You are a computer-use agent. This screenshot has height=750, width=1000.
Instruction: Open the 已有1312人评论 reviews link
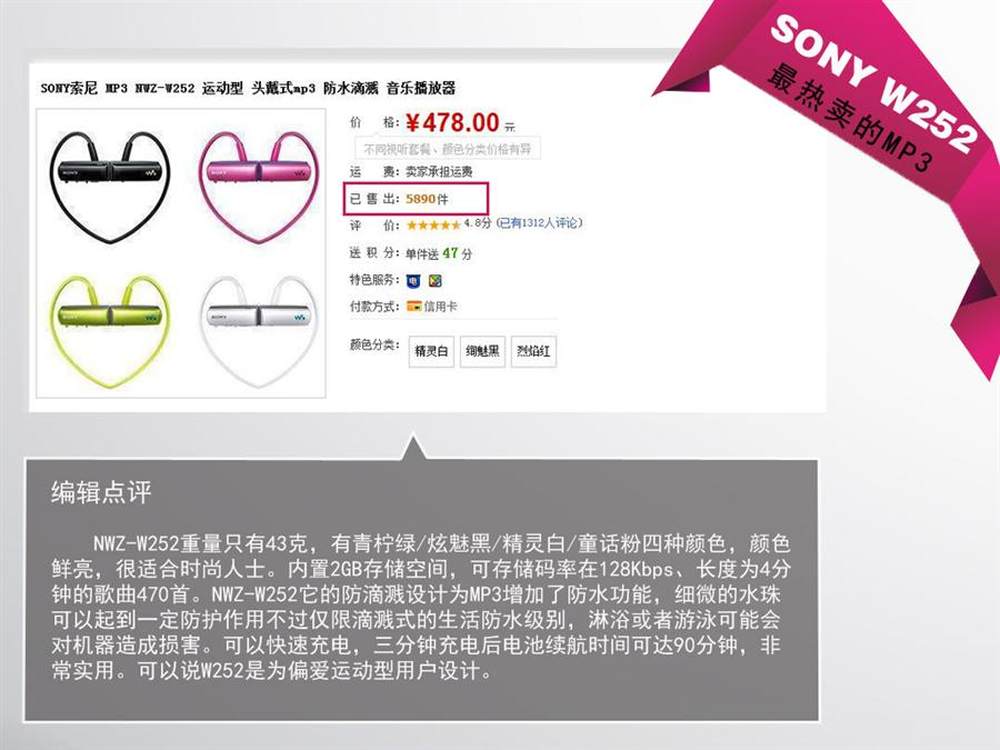click(x=540, y=223)
